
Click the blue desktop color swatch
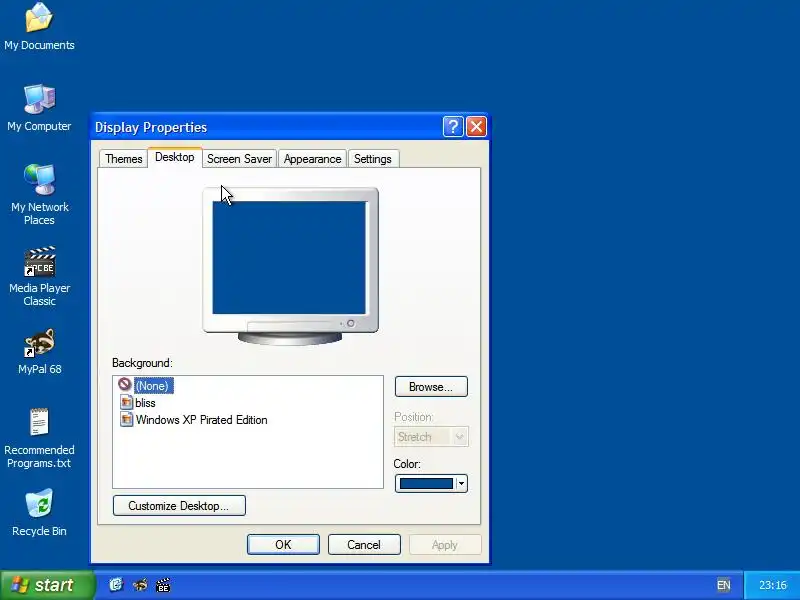tap(426, 483)
